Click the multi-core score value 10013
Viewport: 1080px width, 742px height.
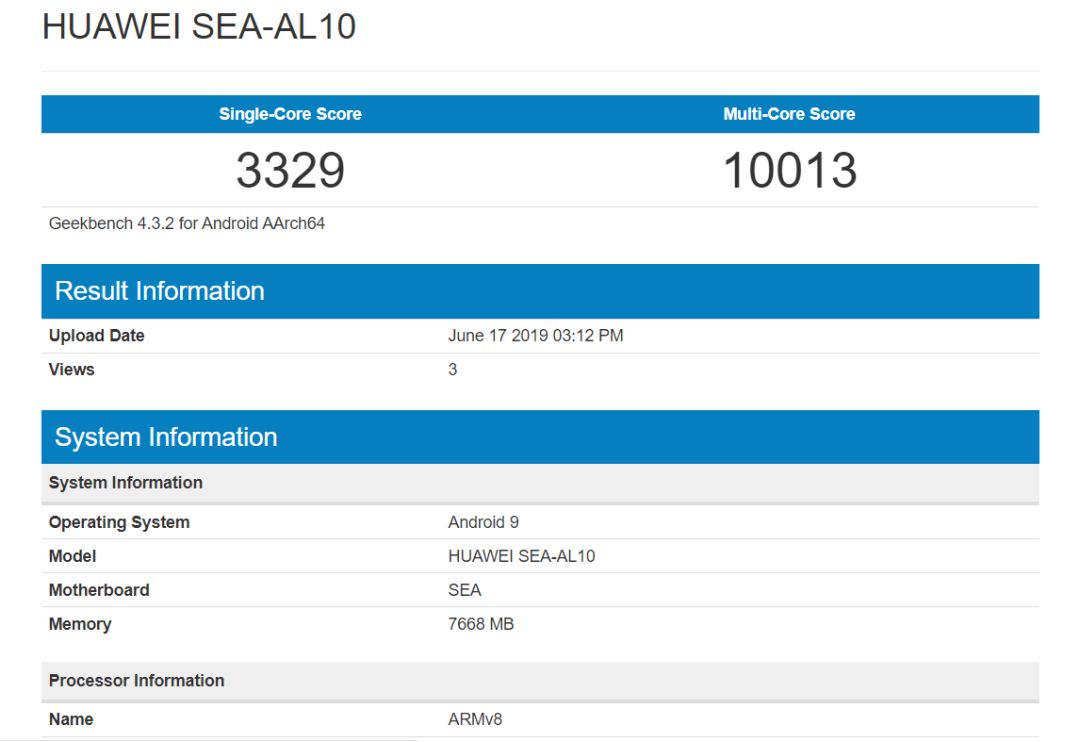pyautogui.click(x=789, y=170)
